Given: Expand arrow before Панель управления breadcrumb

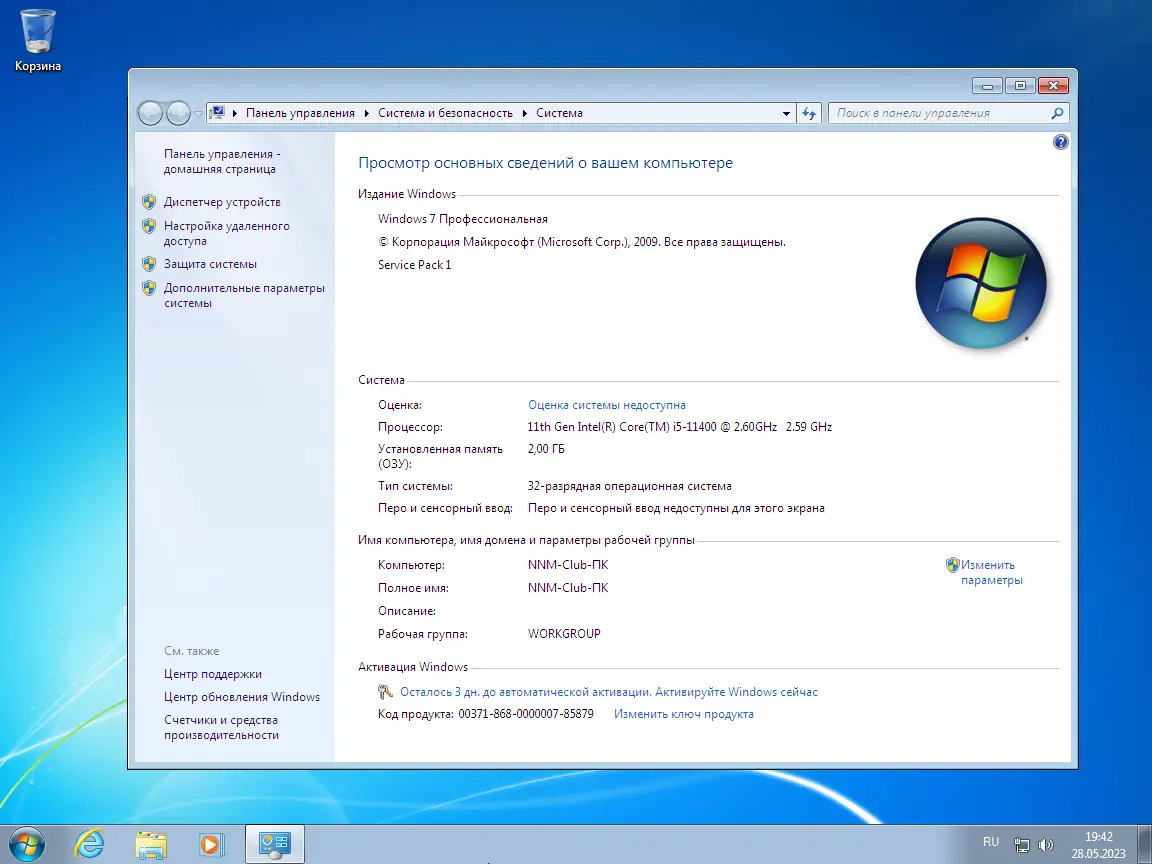Looking at the screenshot, I should click(235, 113).
